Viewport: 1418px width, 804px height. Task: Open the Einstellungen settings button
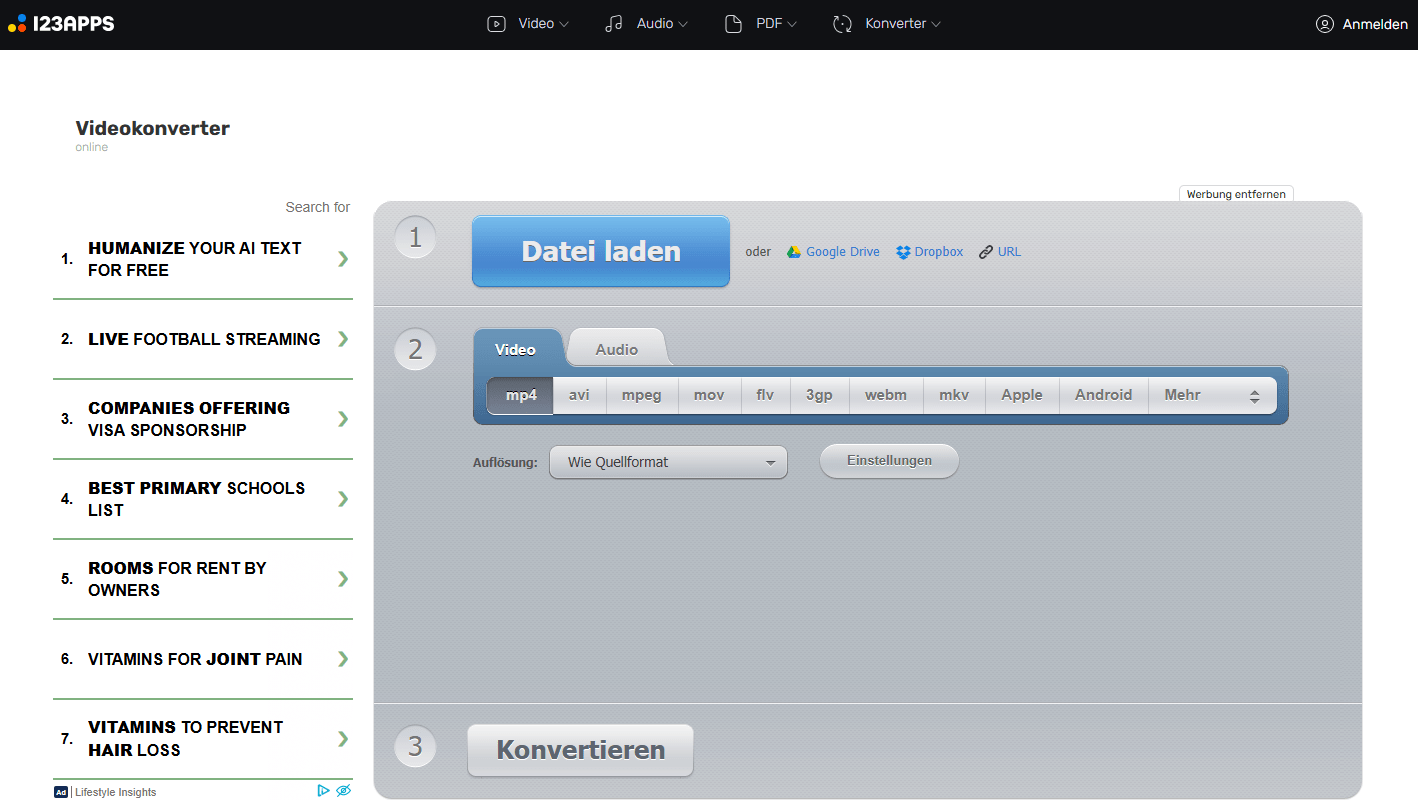889,461
